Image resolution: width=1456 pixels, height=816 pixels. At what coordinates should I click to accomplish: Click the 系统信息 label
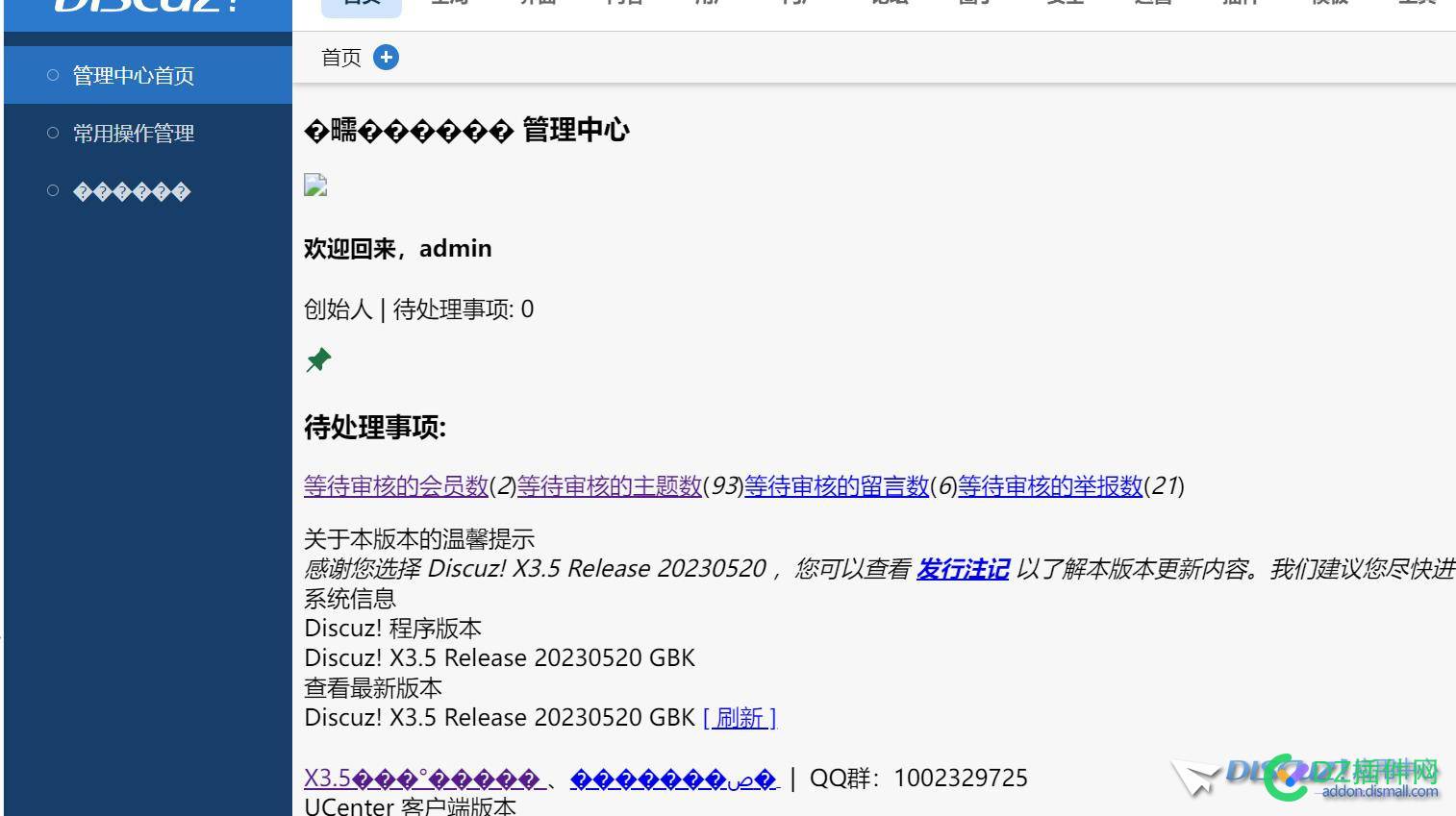tap(350, 599)
